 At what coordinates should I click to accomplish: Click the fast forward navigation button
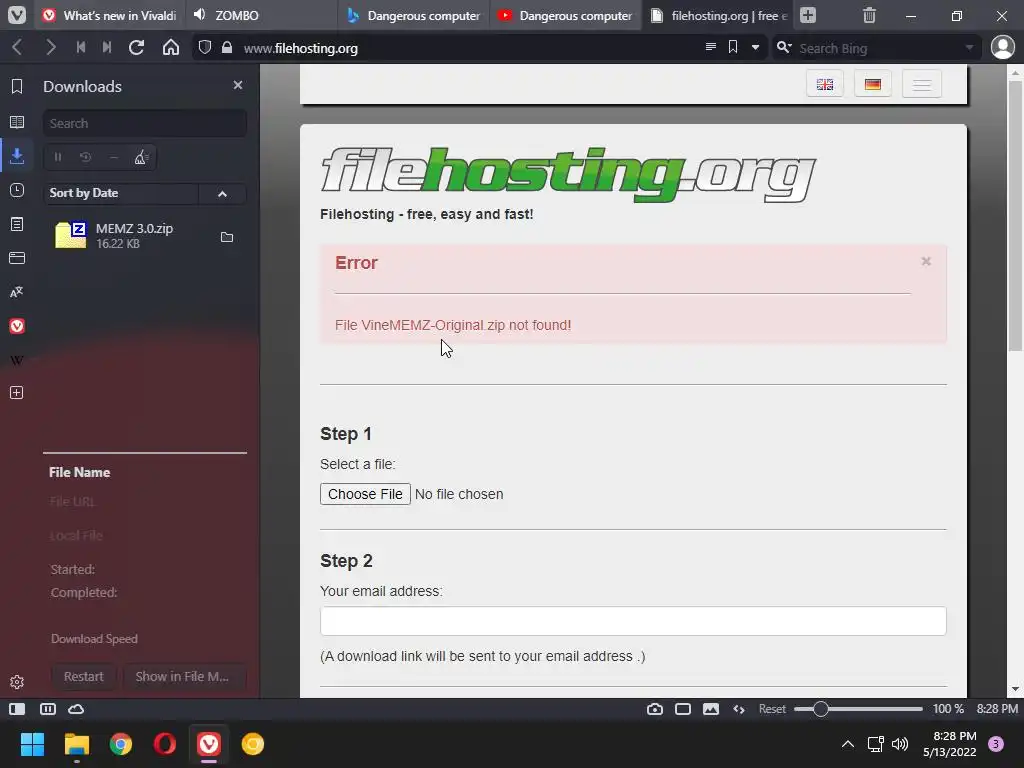pos(107,48)
